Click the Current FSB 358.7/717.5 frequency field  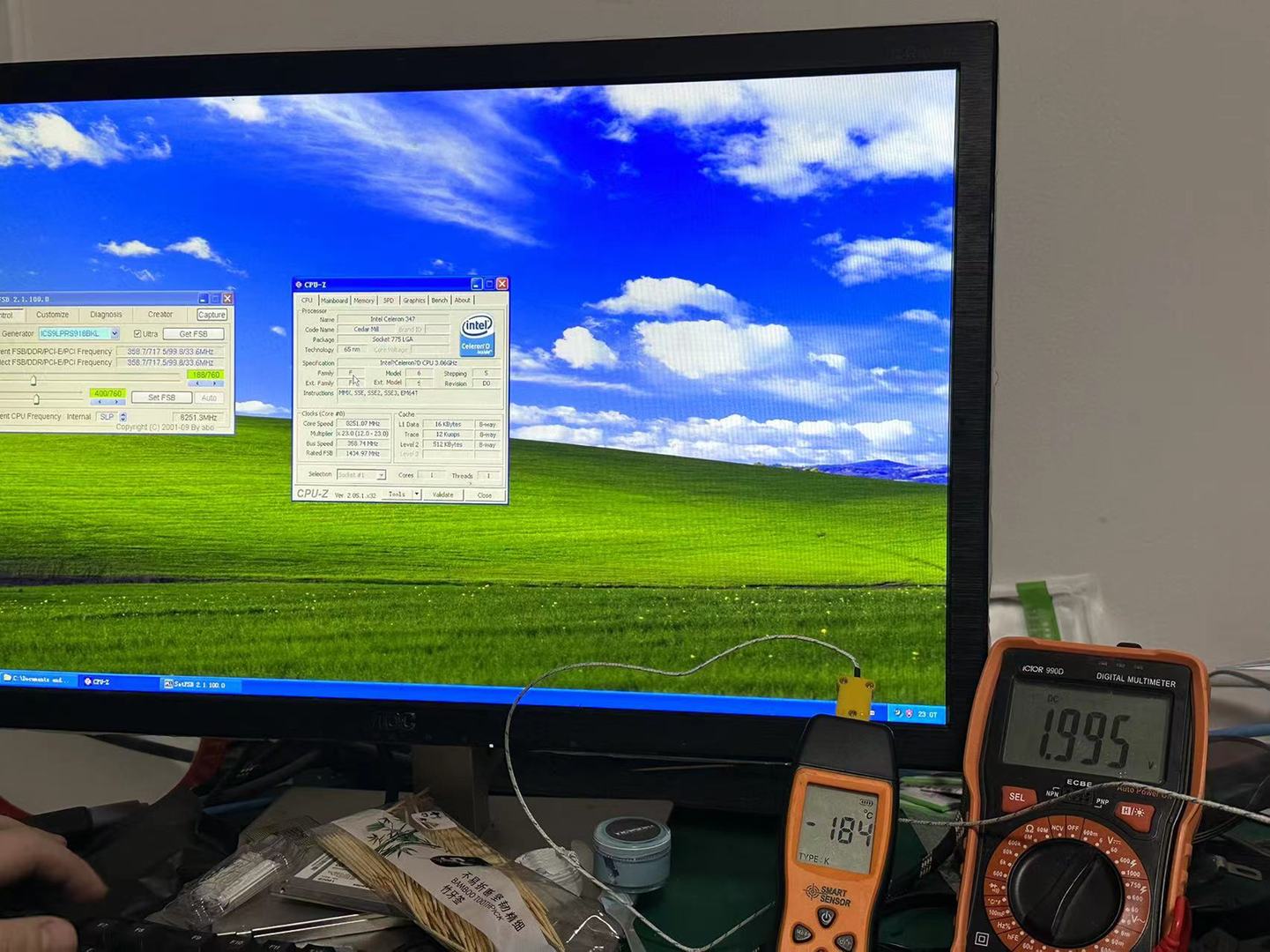click(170, 352)
